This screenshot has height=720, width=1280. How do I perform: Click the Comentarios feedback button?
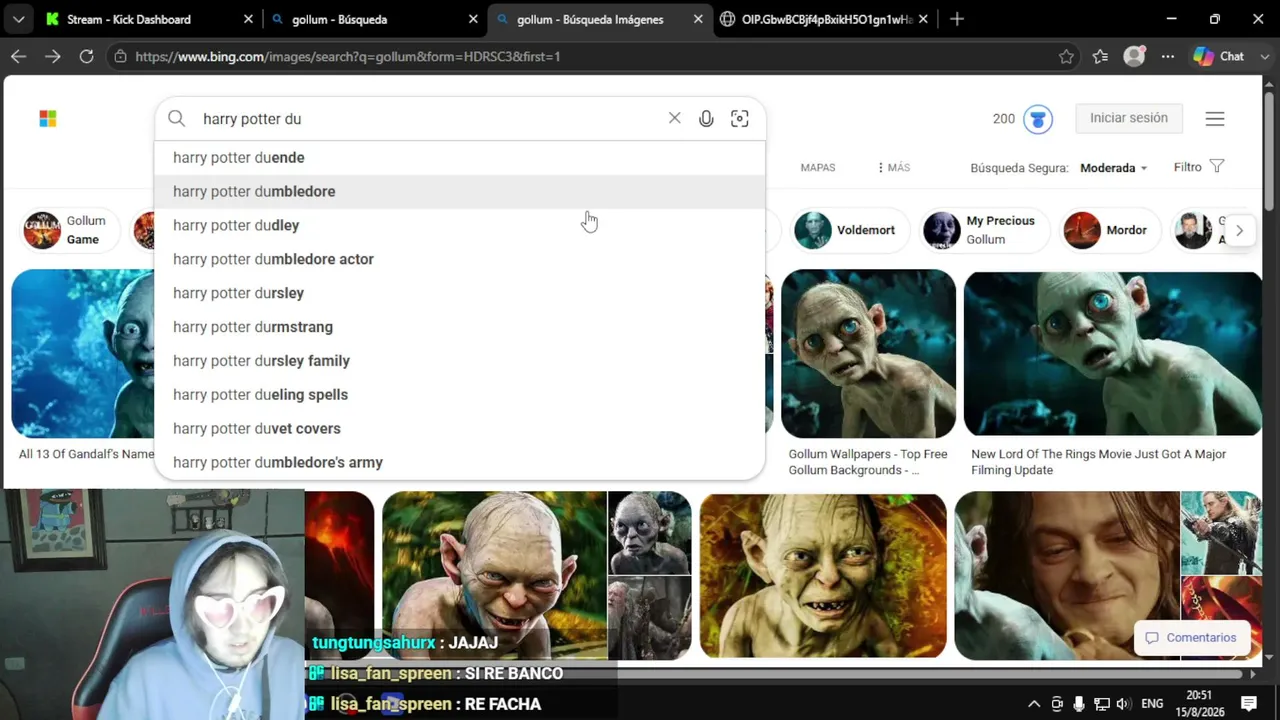tap(1191, 638)
